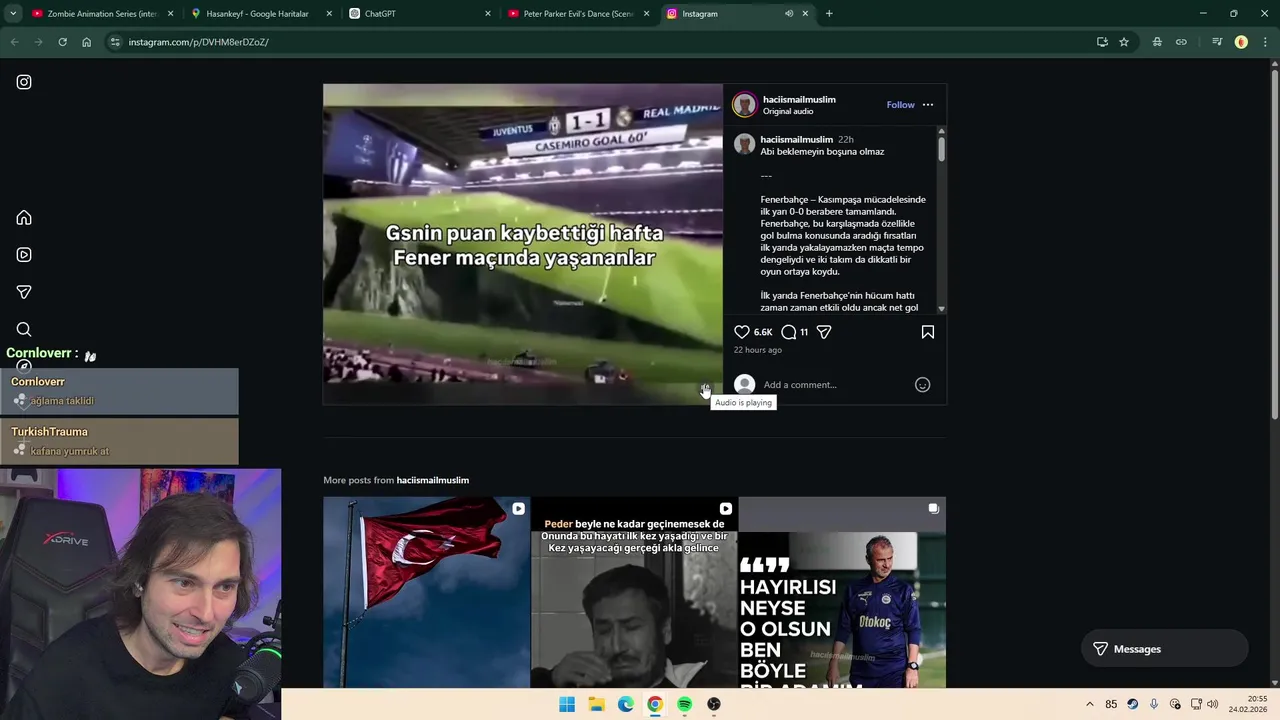Viewport: 1280px width, 720px height.
Task: Click Original audio link
Action: [x=788, y=112]
